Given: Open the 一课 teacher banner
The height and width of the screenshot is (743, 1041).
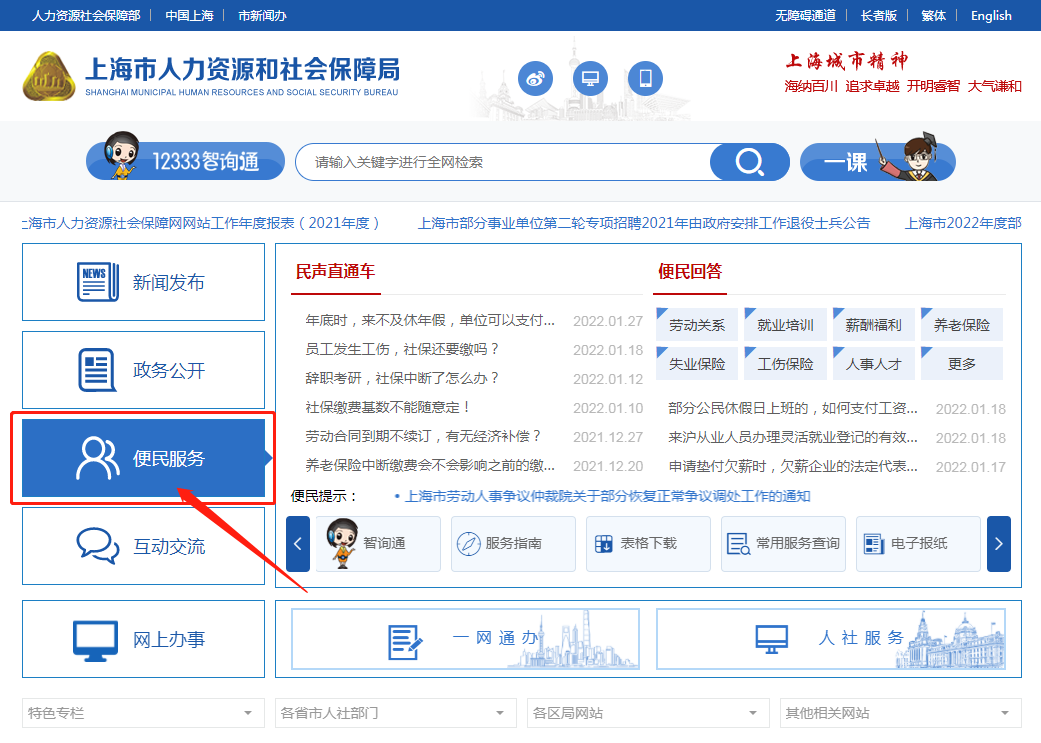Looking at the screenshot, I should click(877, 162).
